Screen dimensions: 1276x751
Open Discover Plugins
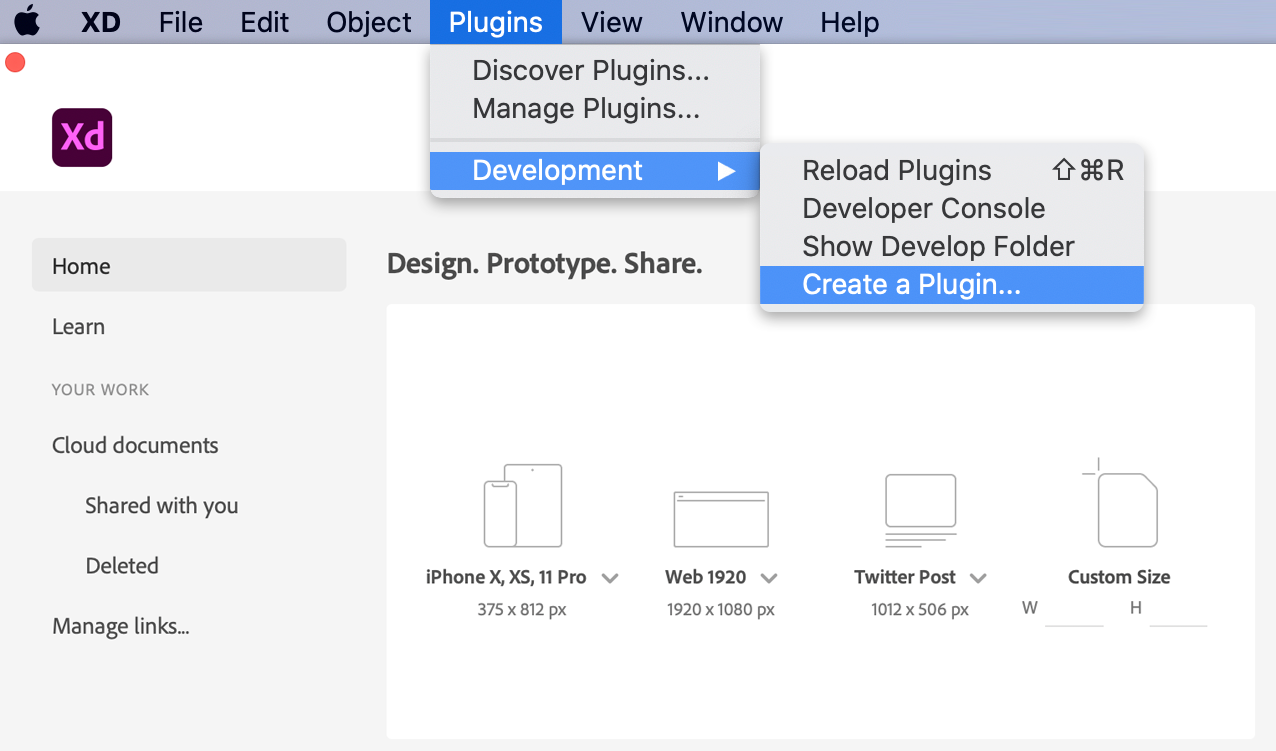click(x=588, y=70)
